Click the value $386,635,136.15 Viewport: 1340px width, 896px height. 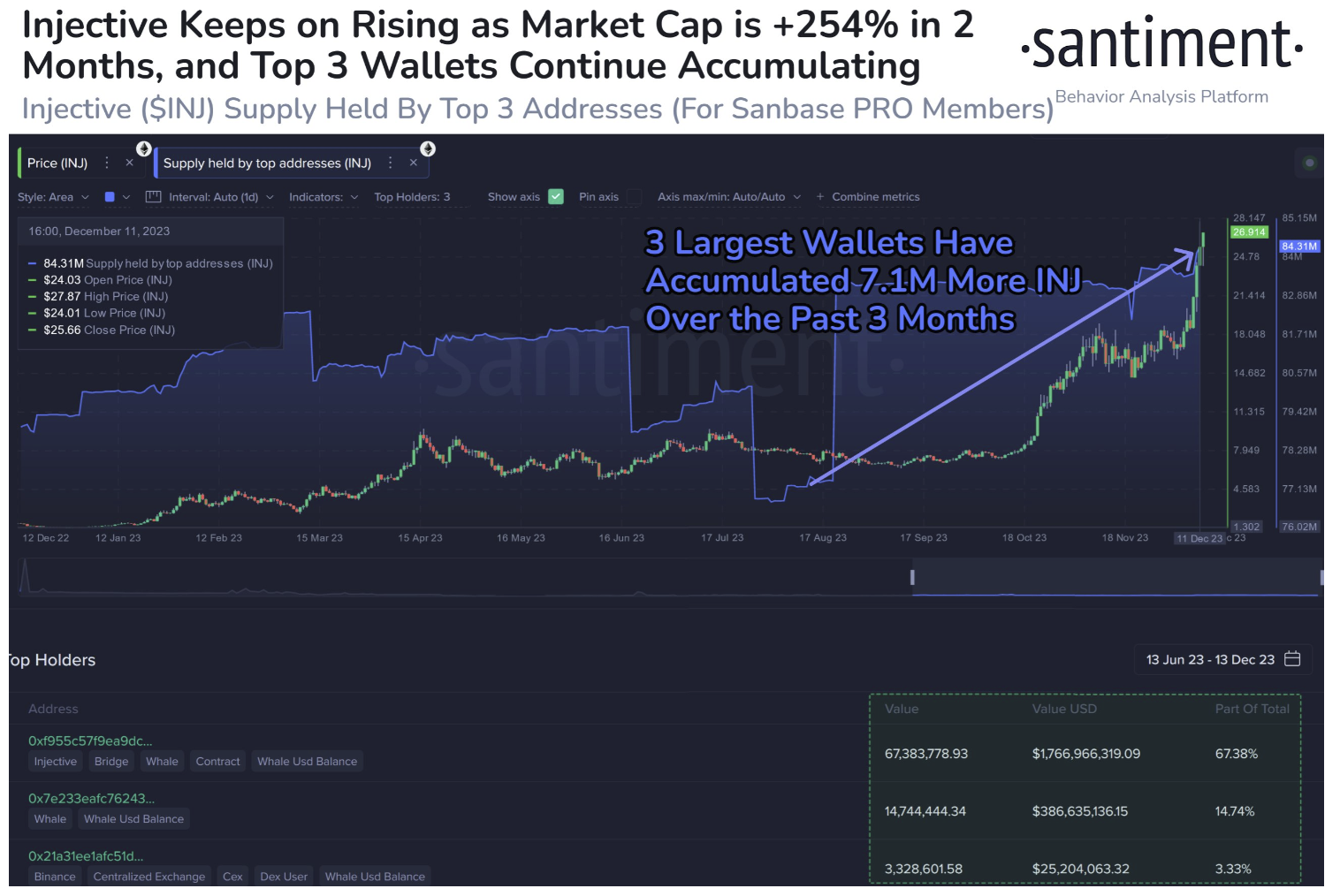[1080, 811]
